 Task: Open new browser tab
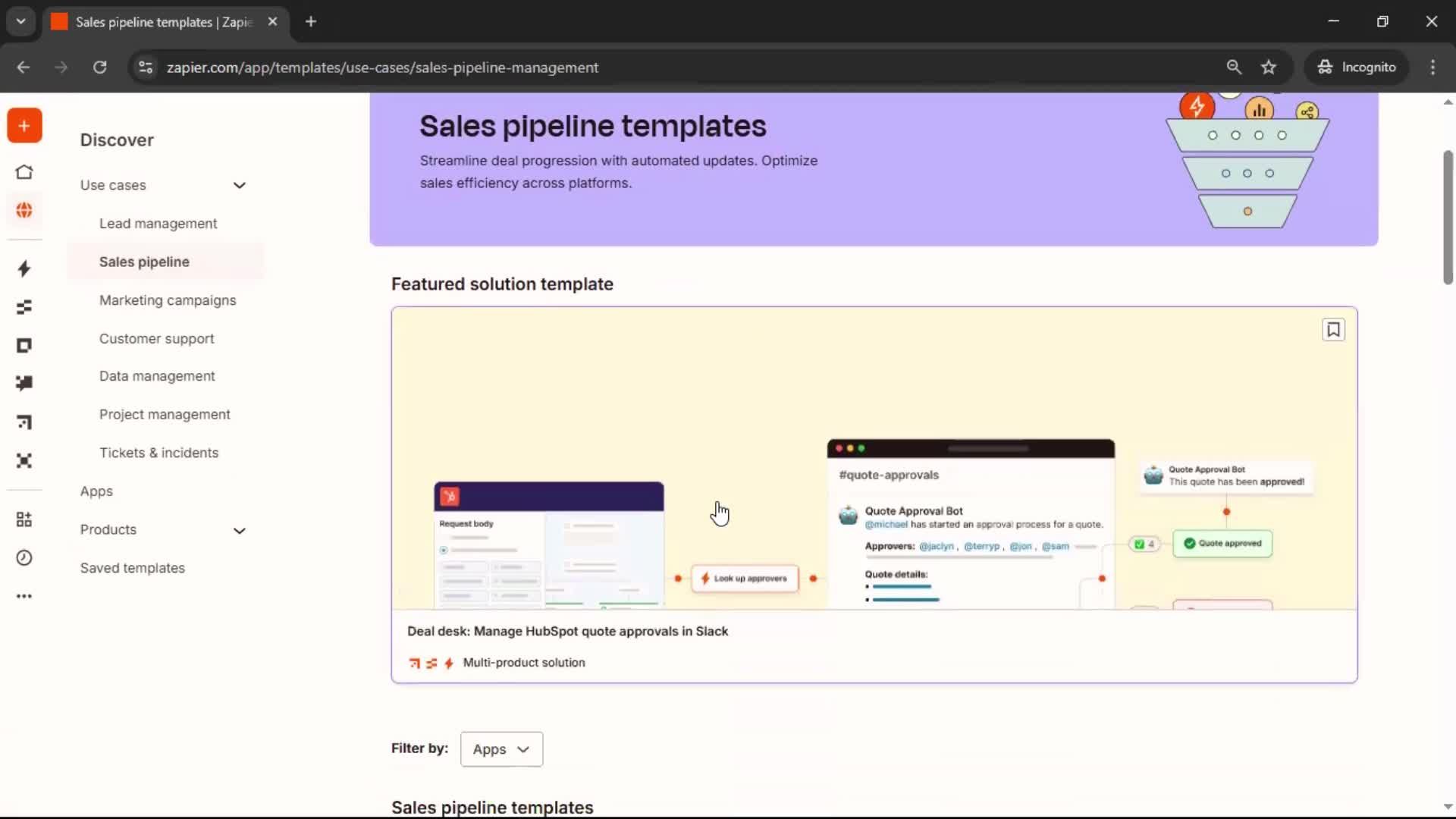click(311, 22)
